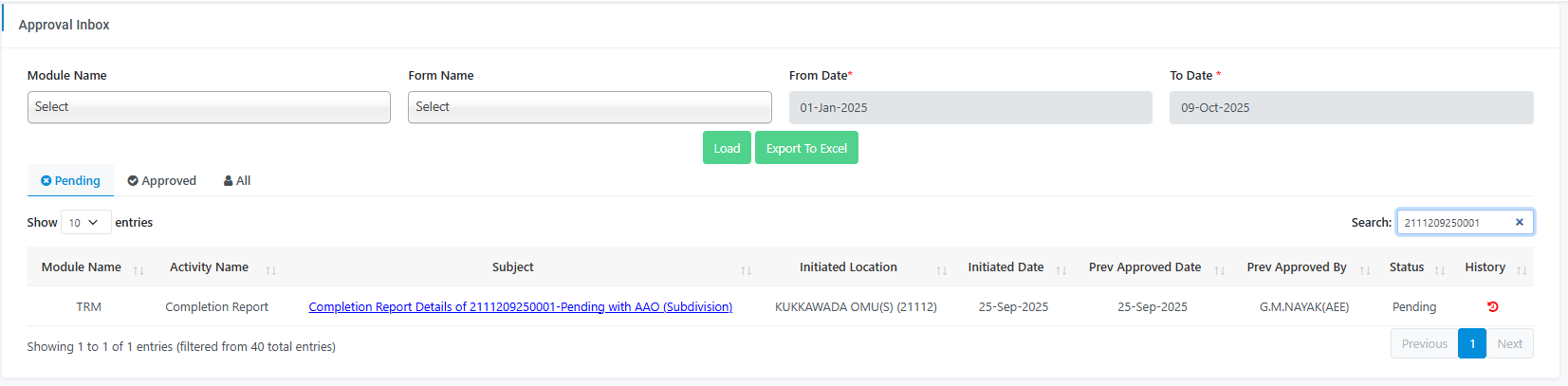Sort by Prev Approved By column arrows

[1364, 270]
